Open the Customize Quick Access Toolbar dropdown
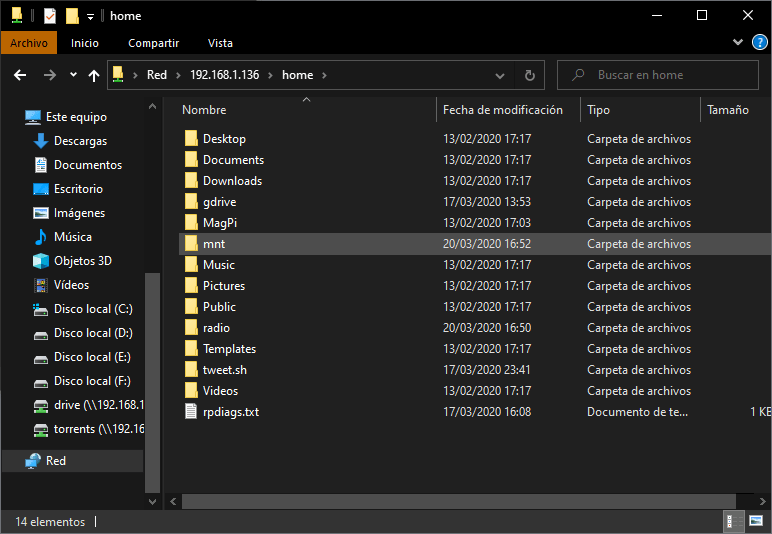The width and height of the screenshot is (772, 534). point(90,17)
